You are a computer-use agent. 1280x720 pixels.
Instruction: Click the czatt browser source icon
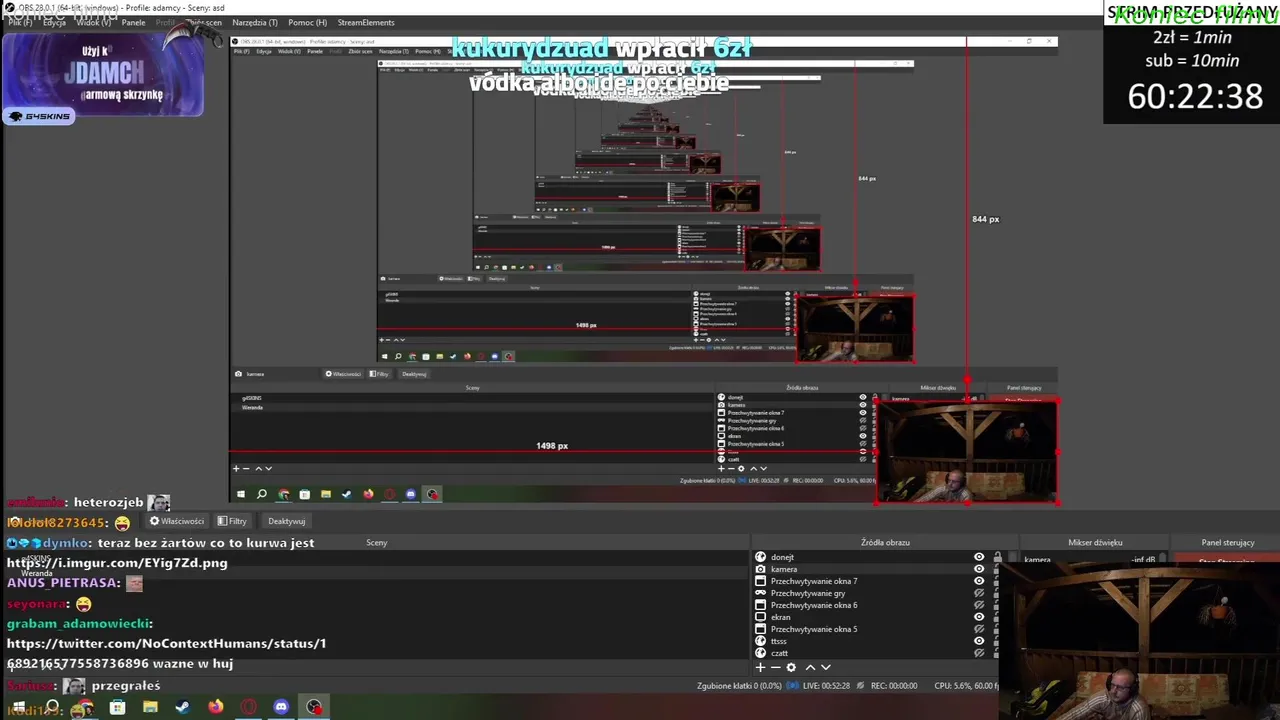[760, 653]
